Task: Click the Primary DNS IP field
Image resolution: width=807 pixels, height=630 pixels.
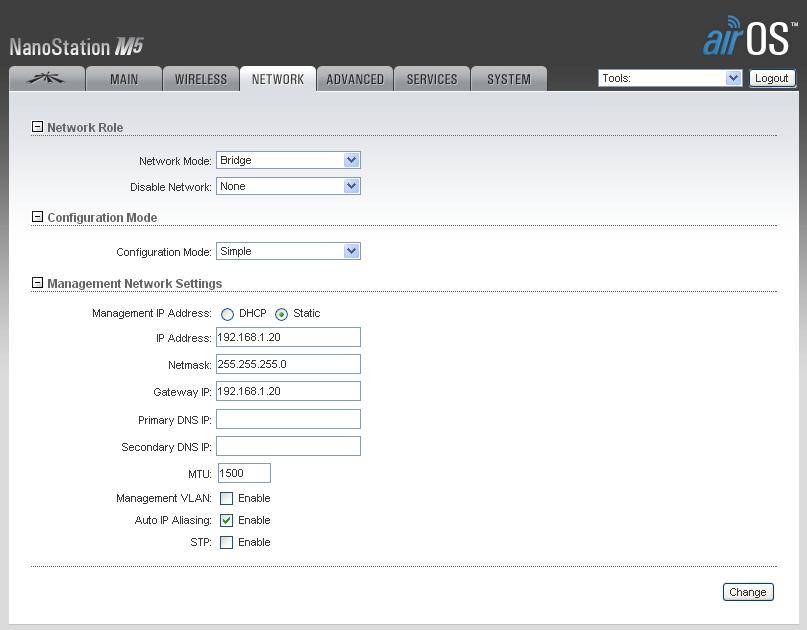Action: pos(288,419)
